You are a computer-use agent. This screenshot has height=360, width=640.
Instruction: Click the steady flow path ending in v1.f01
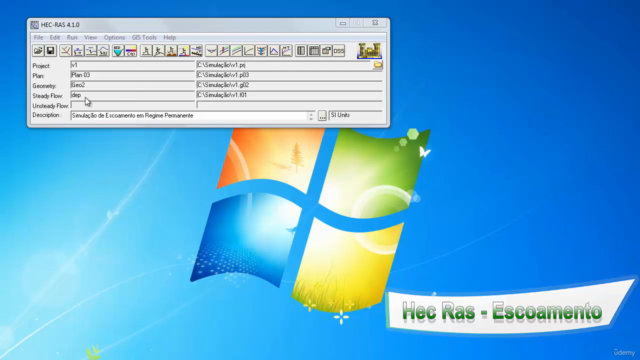(x=289, y=95)
